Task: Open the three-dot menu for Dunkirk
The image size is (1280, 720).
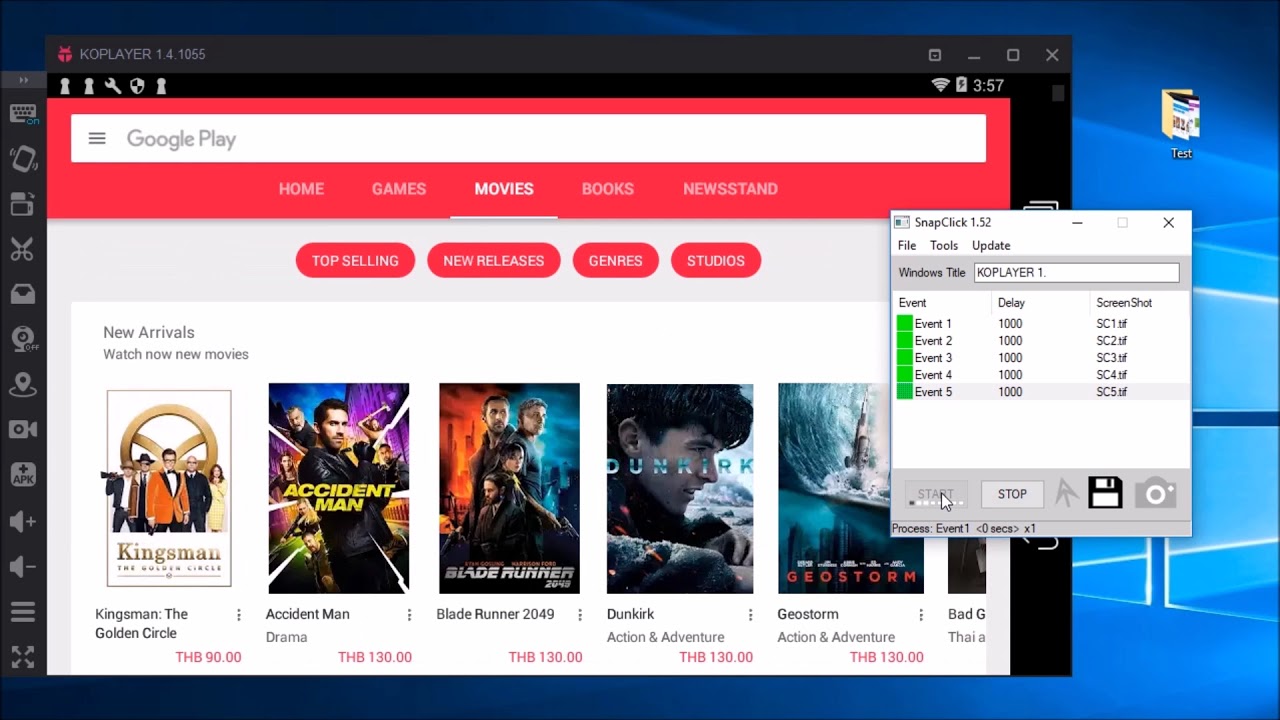Action: click(750, 615)
